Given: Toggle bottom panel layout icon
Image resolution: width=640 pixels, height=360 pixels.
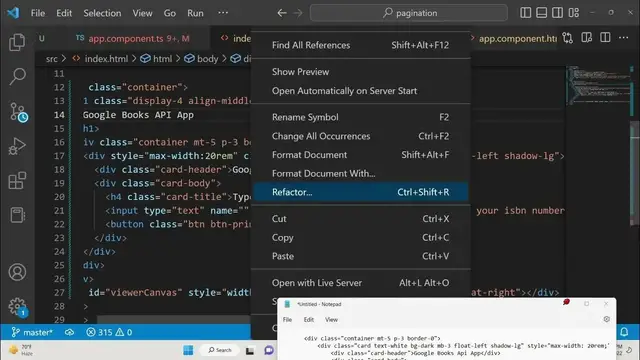Looking at the screenshot, I should click(541, 13).
